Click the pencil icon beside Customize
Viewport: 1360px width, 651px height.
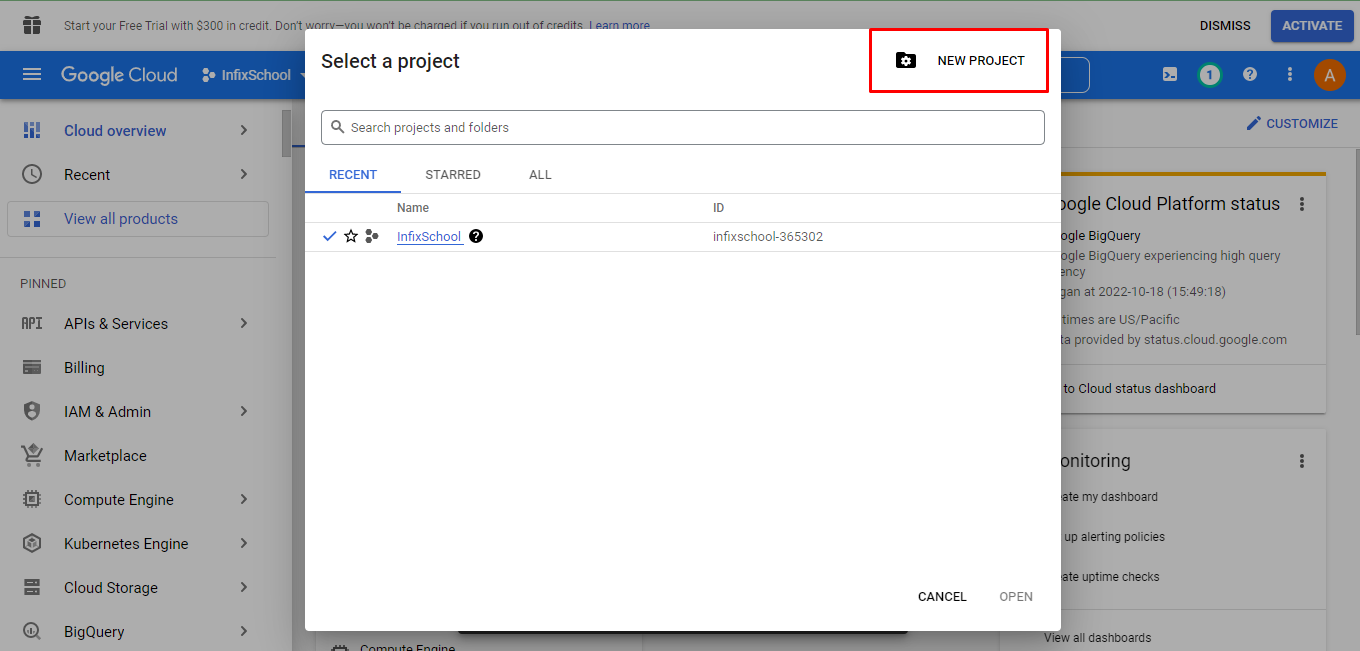click(x=1254, y=123)
